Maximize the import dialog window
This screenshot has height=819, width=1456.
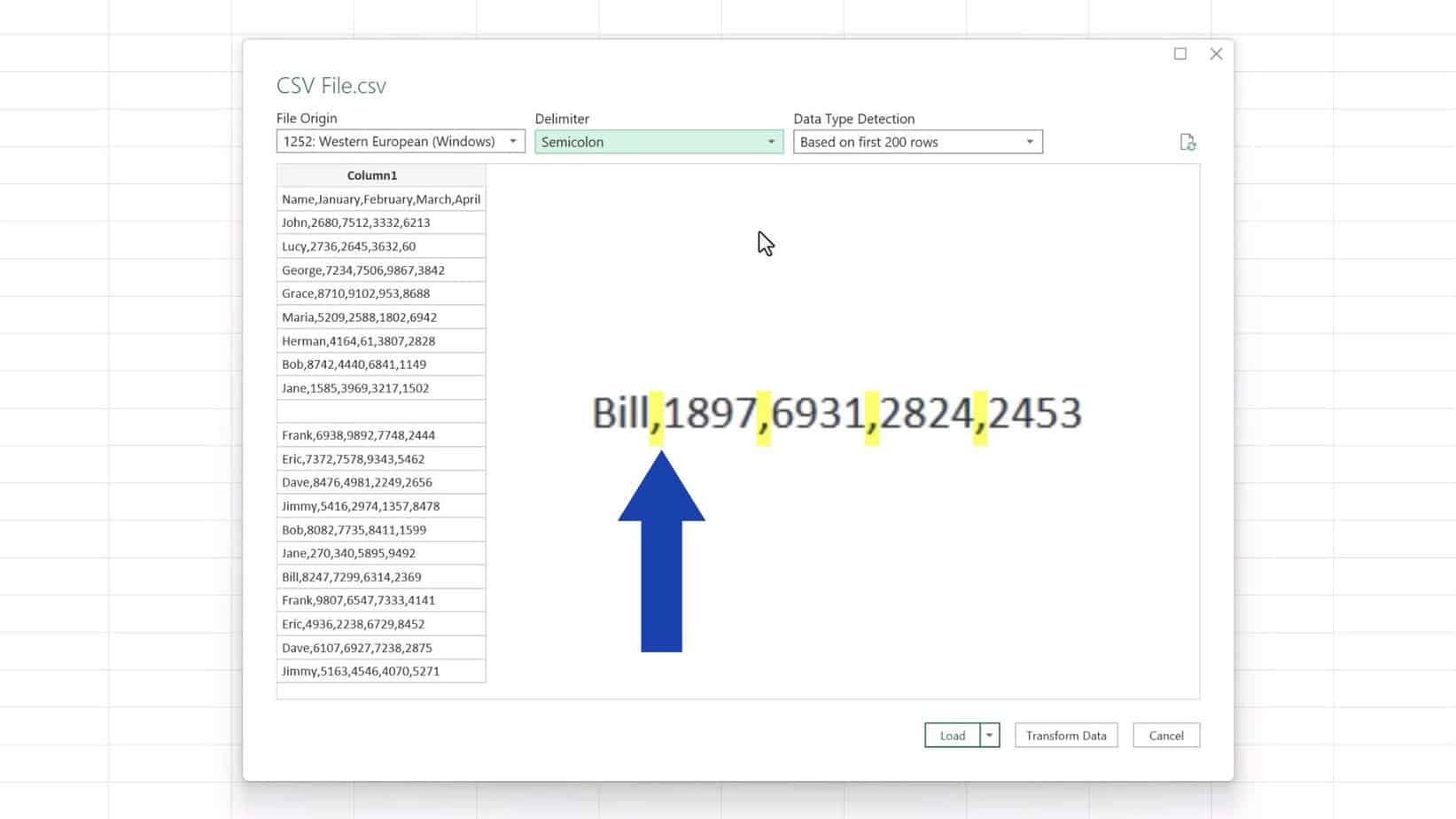[1179, 53]
